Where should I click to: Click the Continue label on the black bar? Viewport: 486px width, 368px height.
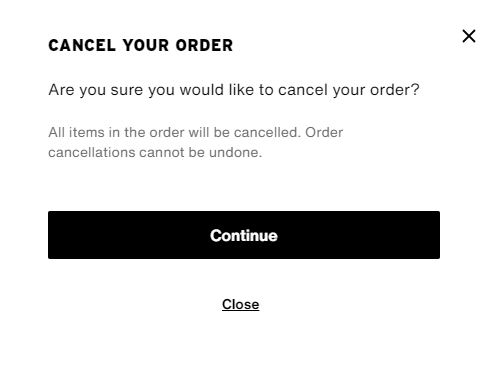point(244,235)
